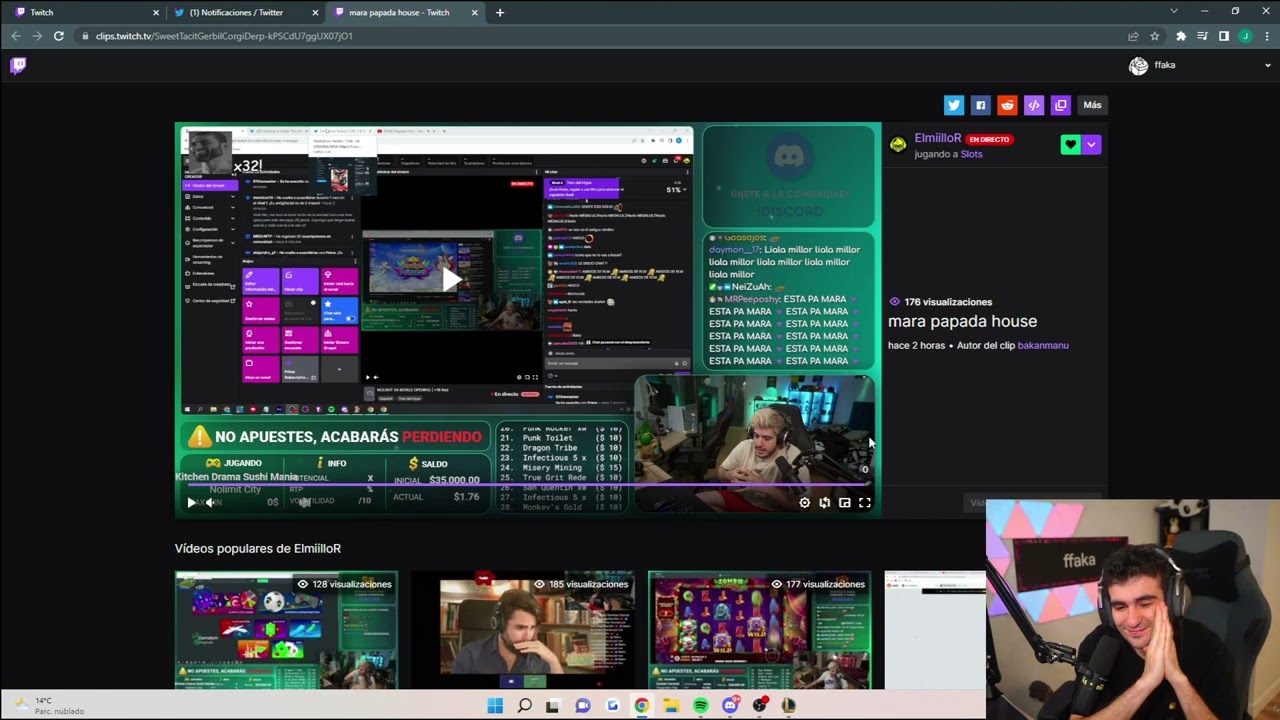Play the clip with the center play button
Viewport: 1280px width, 720px height.
pyautogui.click(x=450, y=281)
